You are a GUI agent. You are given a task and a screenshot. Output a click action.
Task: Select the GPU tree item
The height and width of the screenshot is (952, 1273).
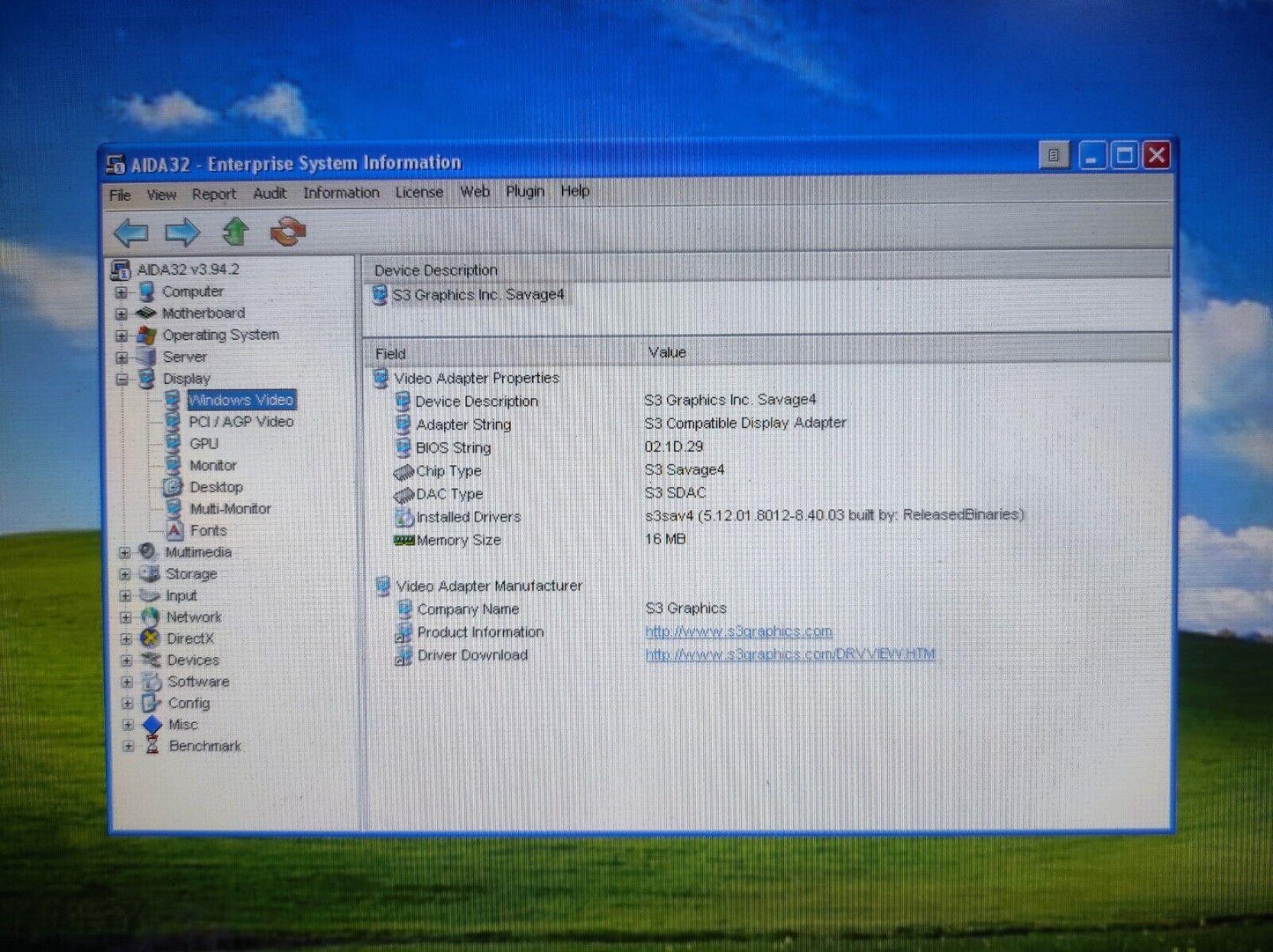[204, 444]
